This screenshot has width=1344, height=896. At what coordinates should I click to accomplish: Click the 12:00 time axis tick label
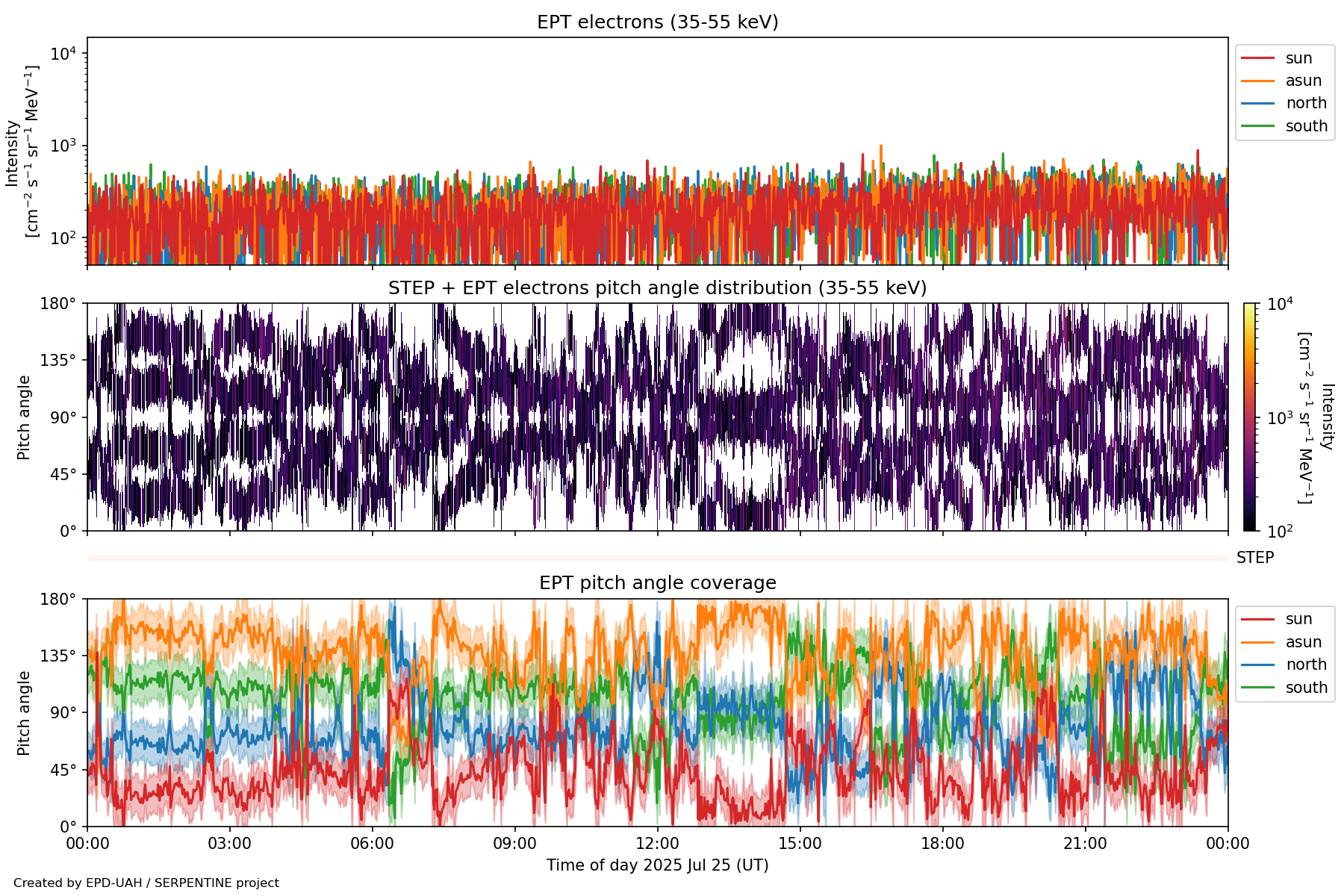point(657,844)
